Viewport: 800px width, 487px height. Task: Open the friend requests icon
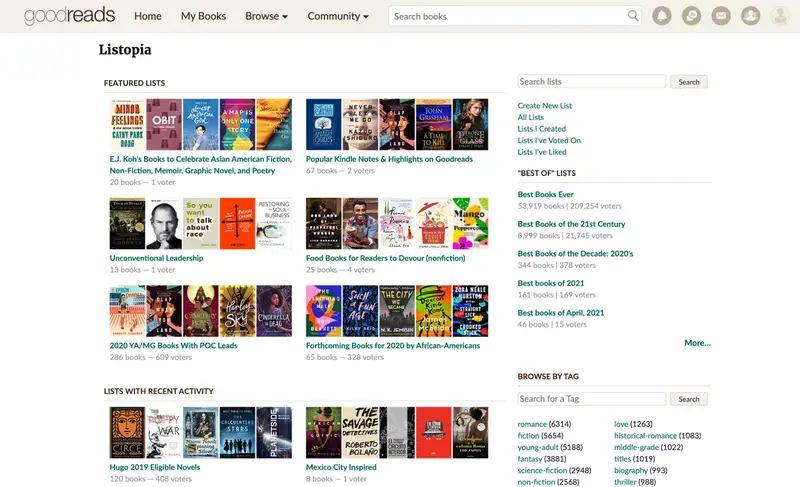tap(751, 16)
